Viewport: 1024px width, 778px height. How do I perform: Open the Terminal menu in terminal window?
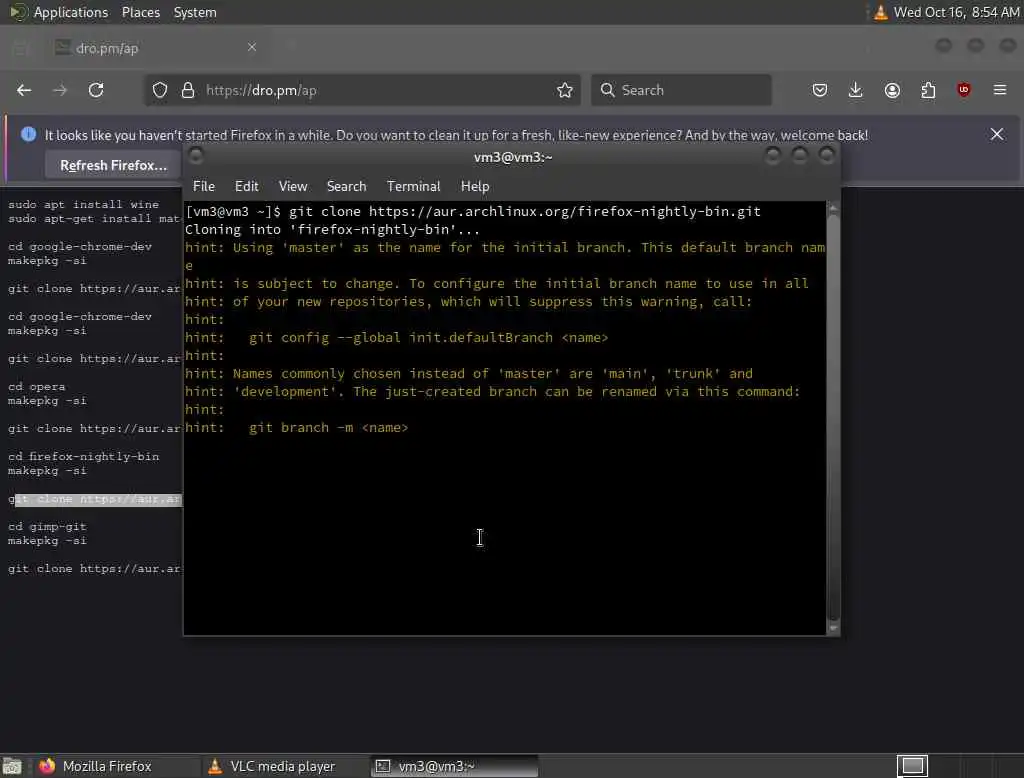coord(413,186)
